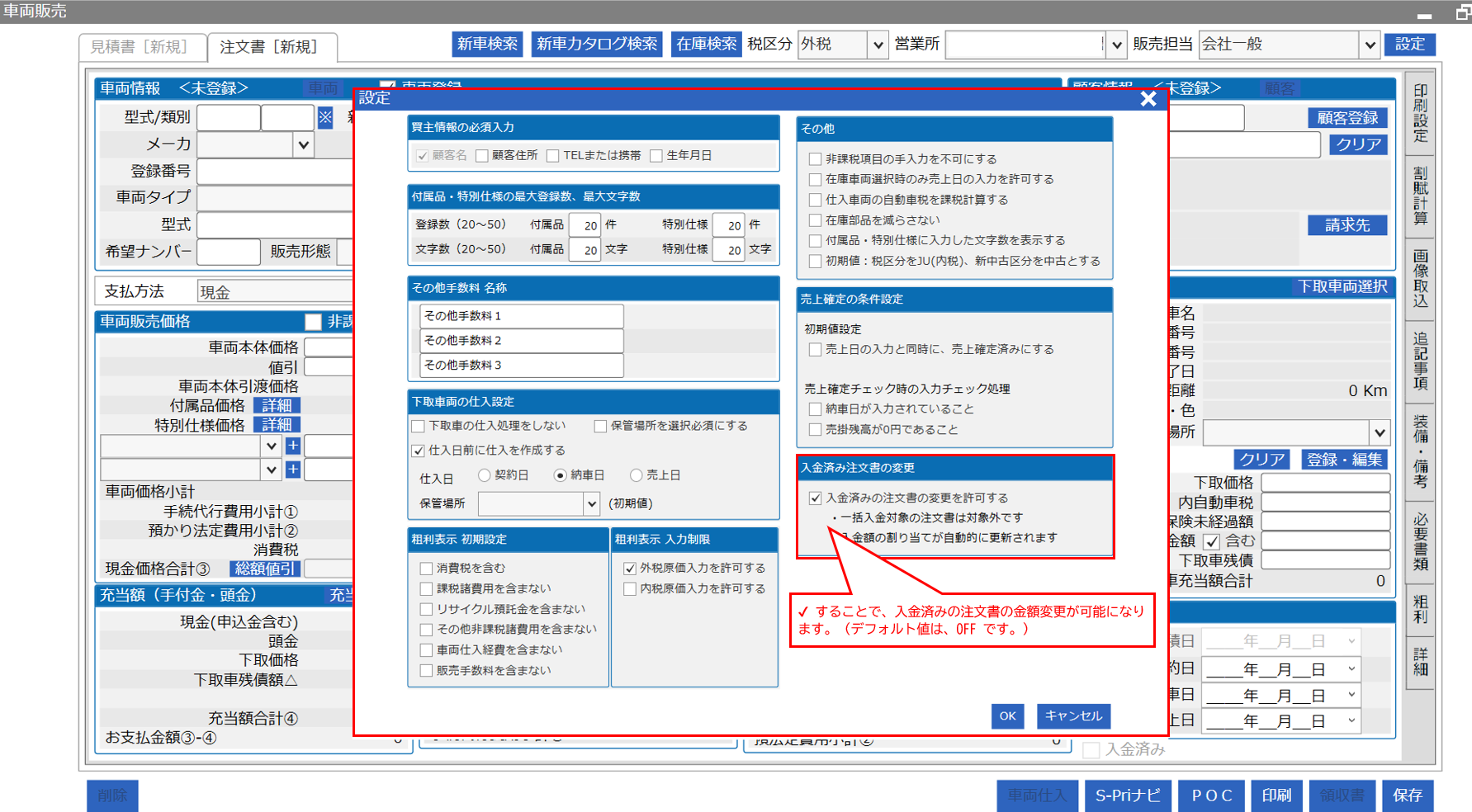Viewport: 1472px width, 812px height.
Task: Check 在庫部品を減らさない option
Action: pyautogui.click(x=815, y=220)
